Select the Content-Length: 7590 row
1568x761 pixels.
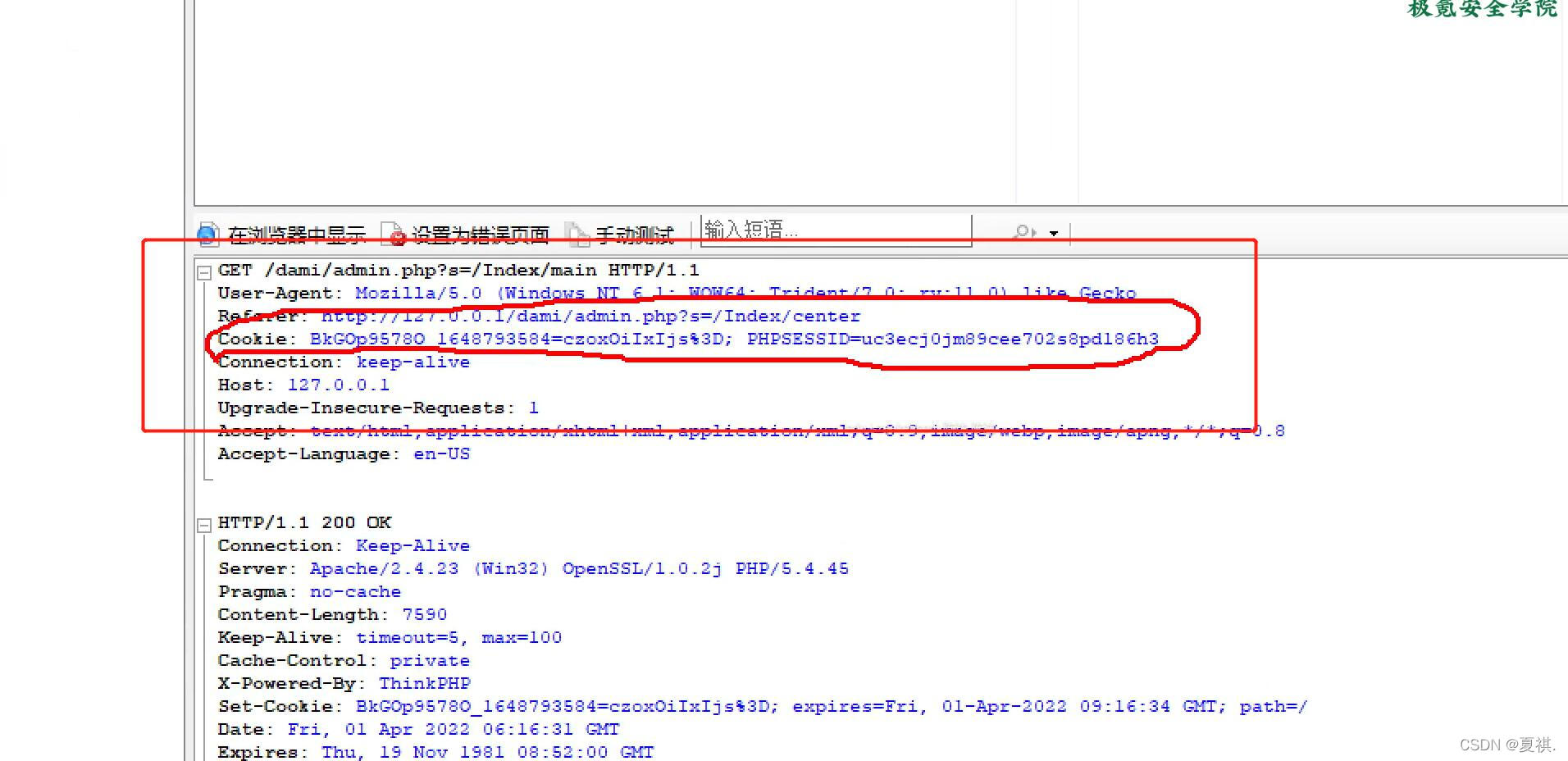[332, 615]
